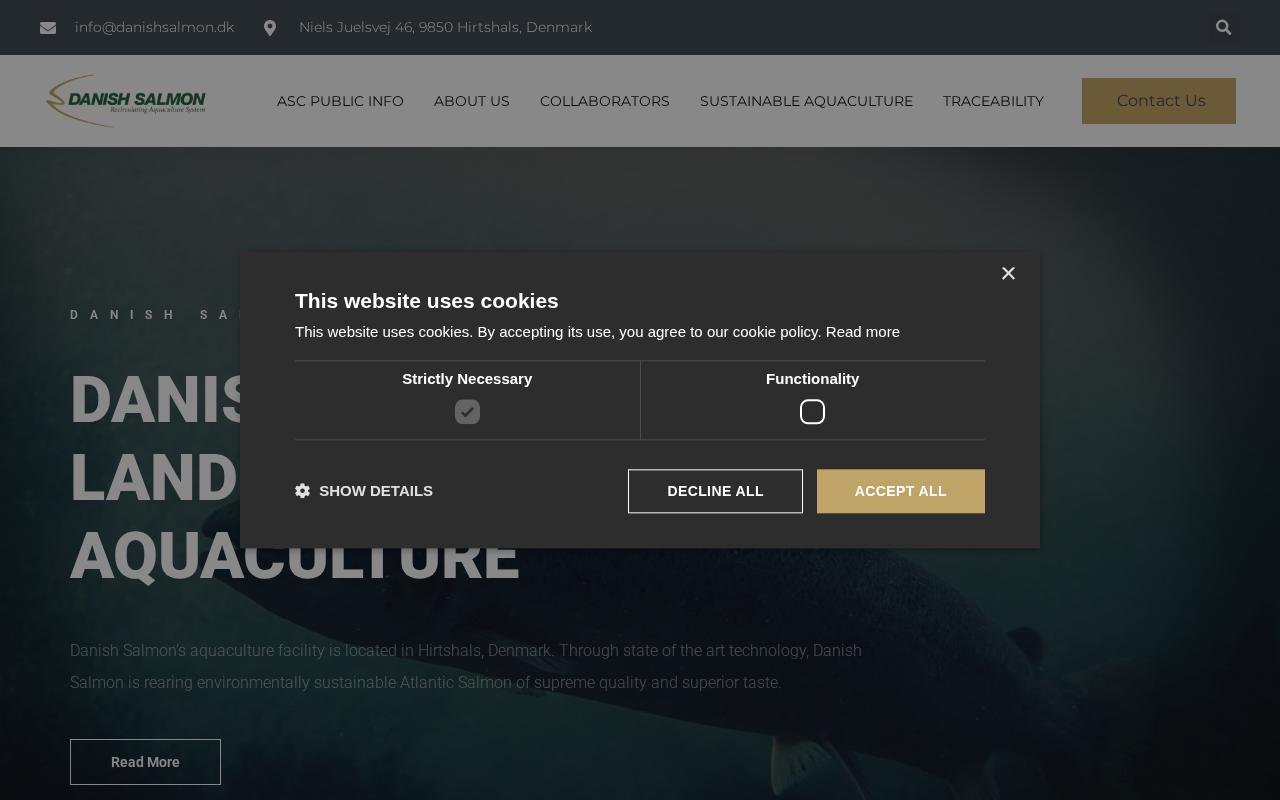Close the cookie dialog with X
The image size is (1280, 800).
pyautogui.click(x=1008, y=273)
